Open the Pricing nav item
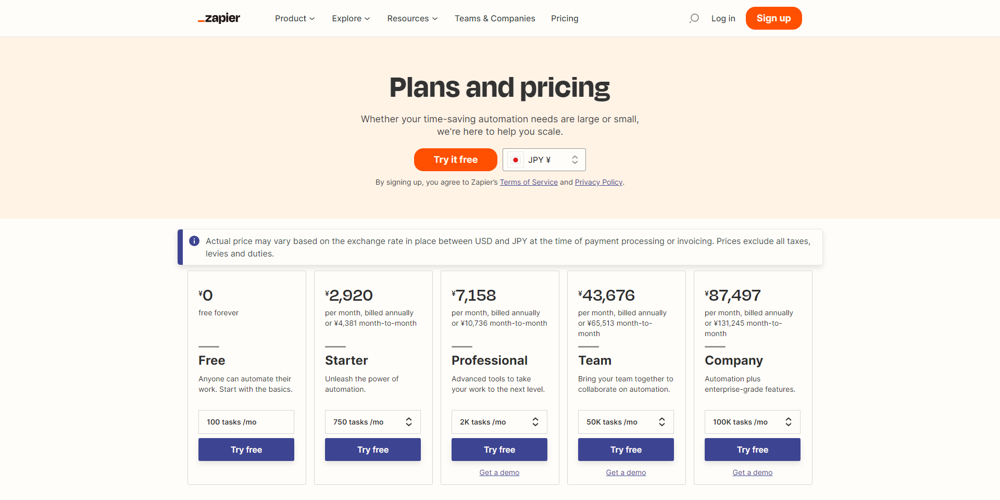Image resolution: width=1000 pixels, height=500 pixels. point(564,18)
